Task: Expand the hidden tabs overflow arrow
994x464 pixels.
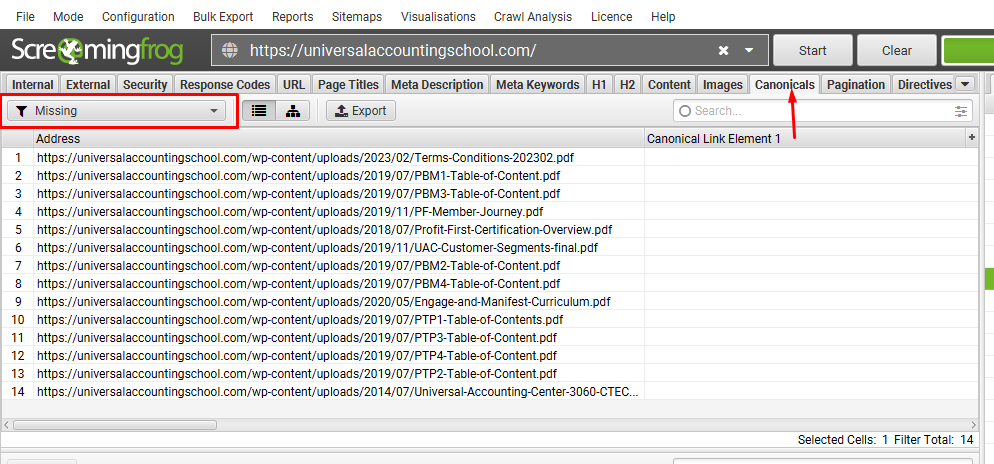Action: (965, 84)
